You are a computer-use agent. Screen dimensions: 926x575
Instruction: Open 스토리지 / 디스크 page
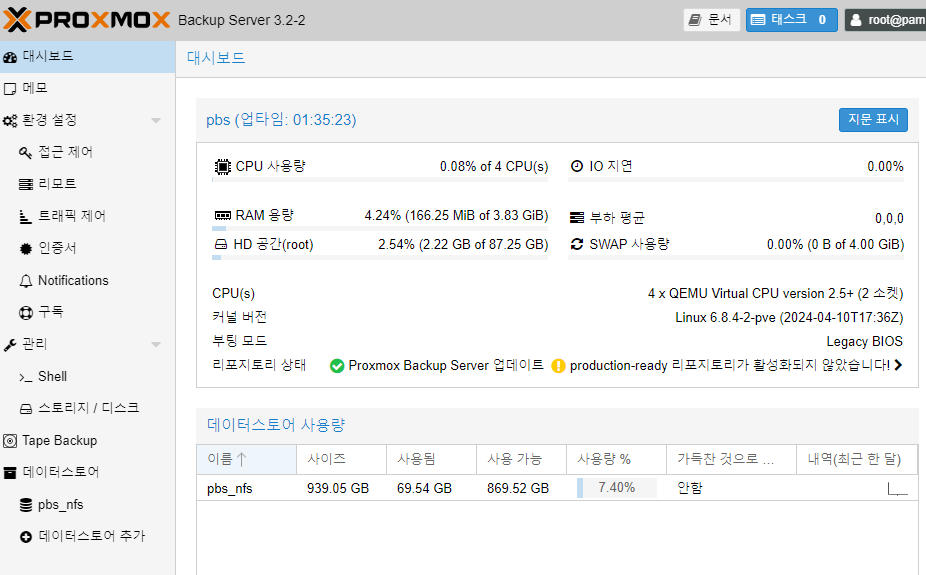click(87, 408)
